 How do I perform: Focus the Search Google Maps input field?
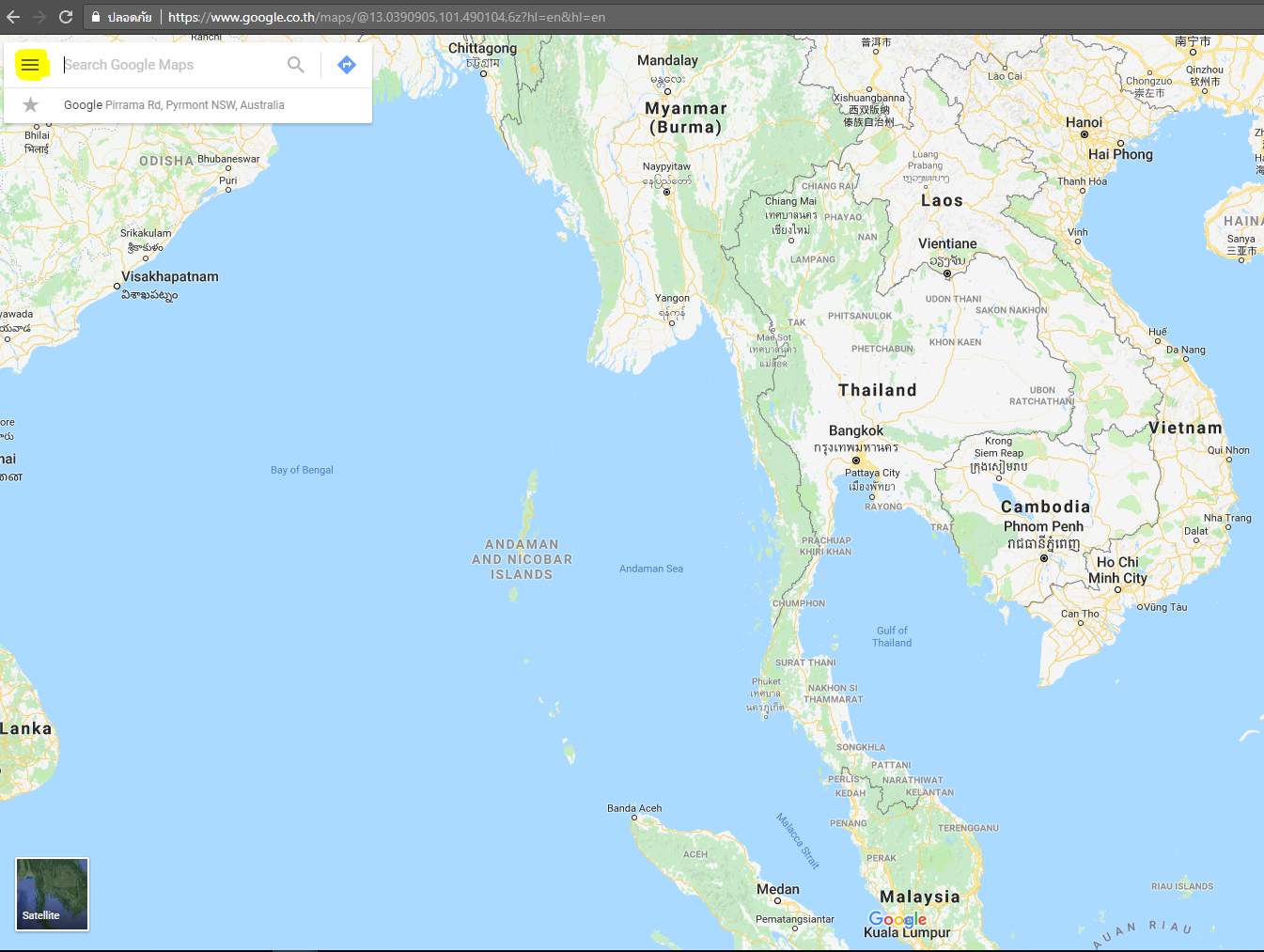169,65
